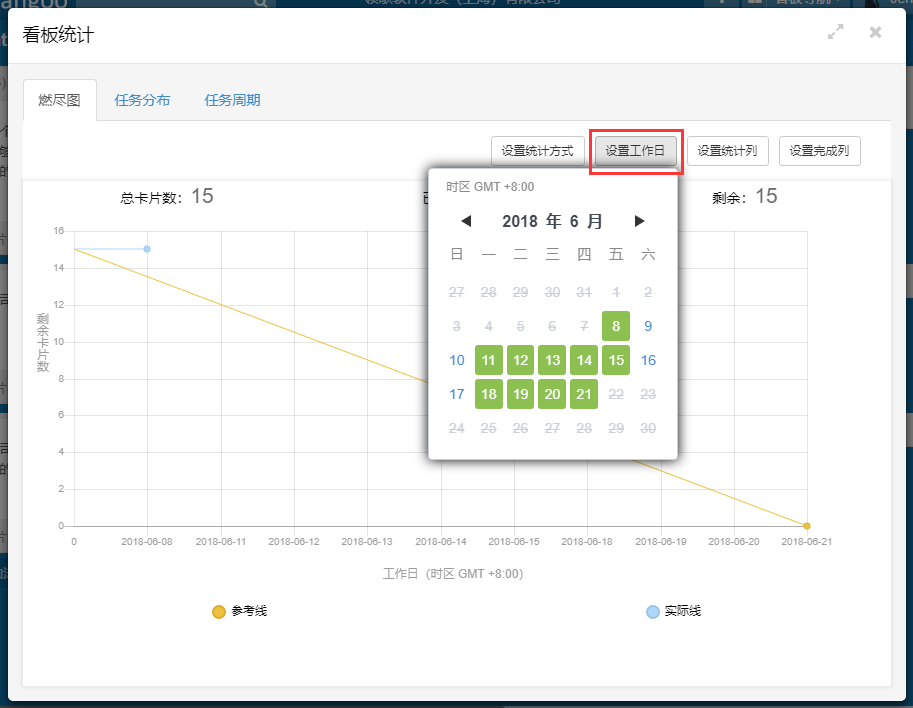Toggle workday June 8 in calendar

point(616,326)
